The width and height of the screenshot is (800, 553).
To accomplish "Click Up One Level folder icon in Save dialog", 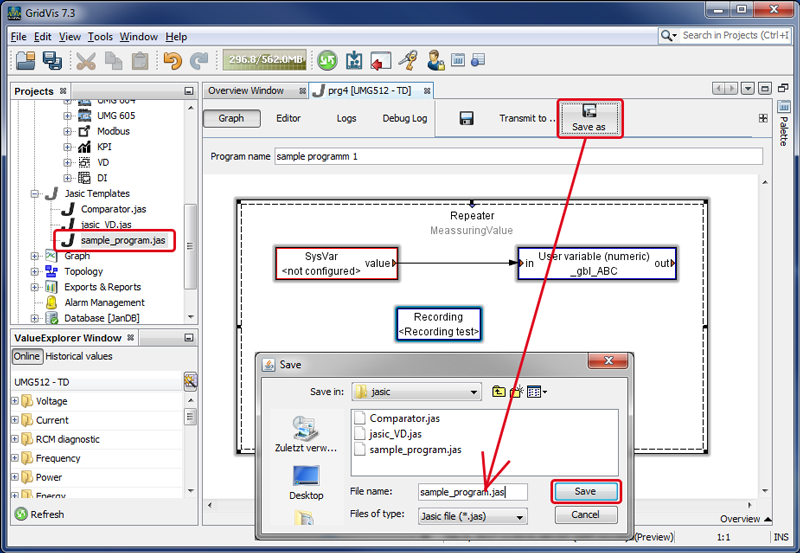I will point(498,391).
